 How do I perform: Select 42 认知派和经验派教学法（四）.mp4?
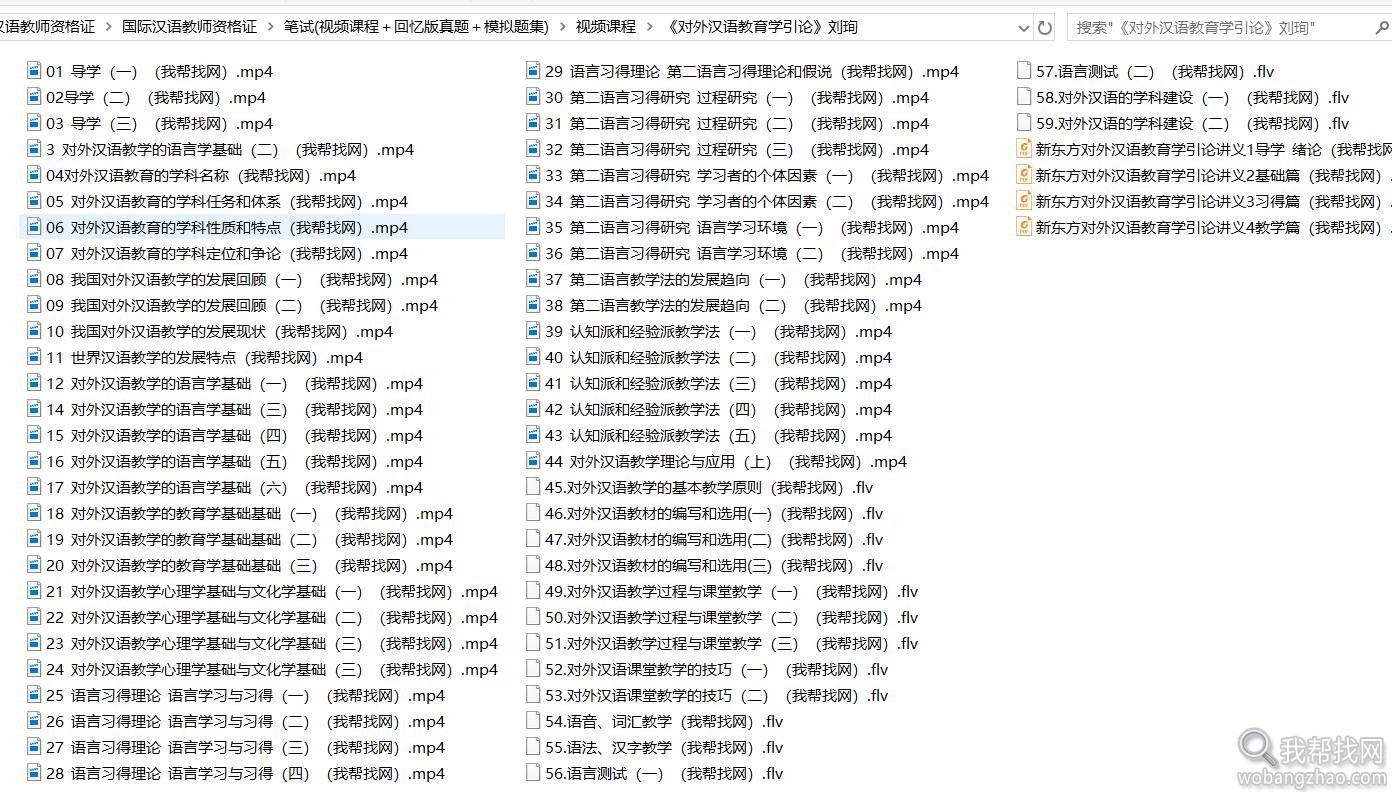click(x=718, y=409)
